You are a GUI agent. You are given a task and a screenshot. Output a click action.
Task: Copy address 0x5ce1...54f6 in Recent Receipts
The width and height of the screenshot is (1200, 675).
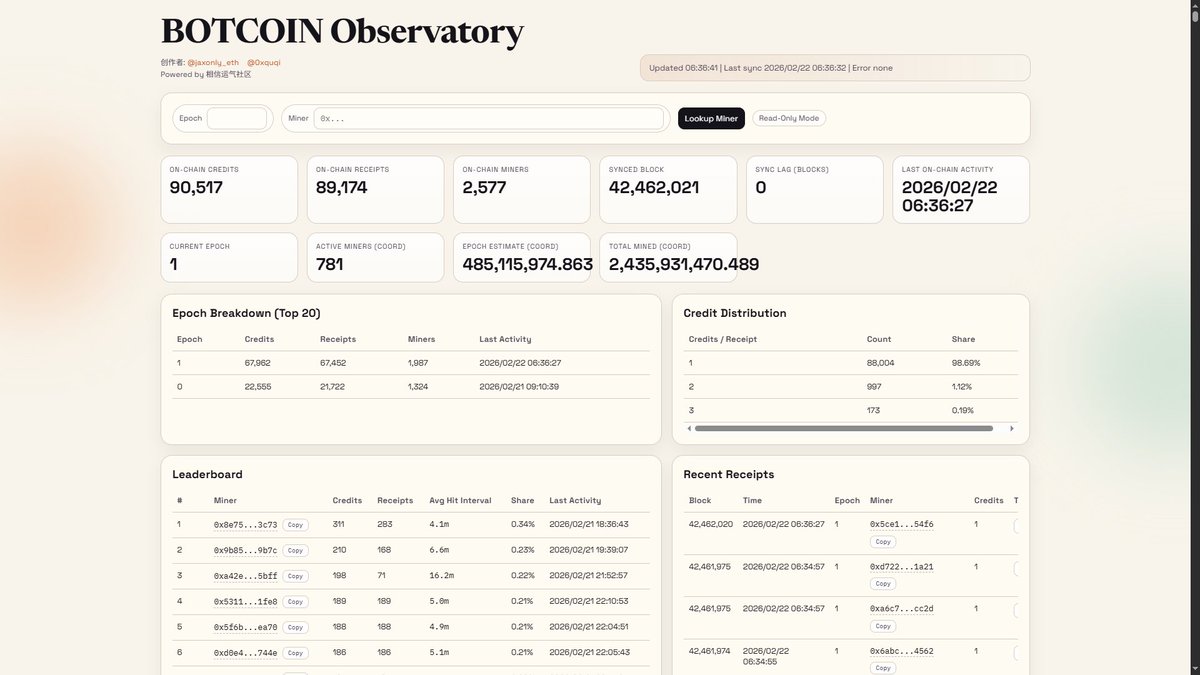point(882,542)
